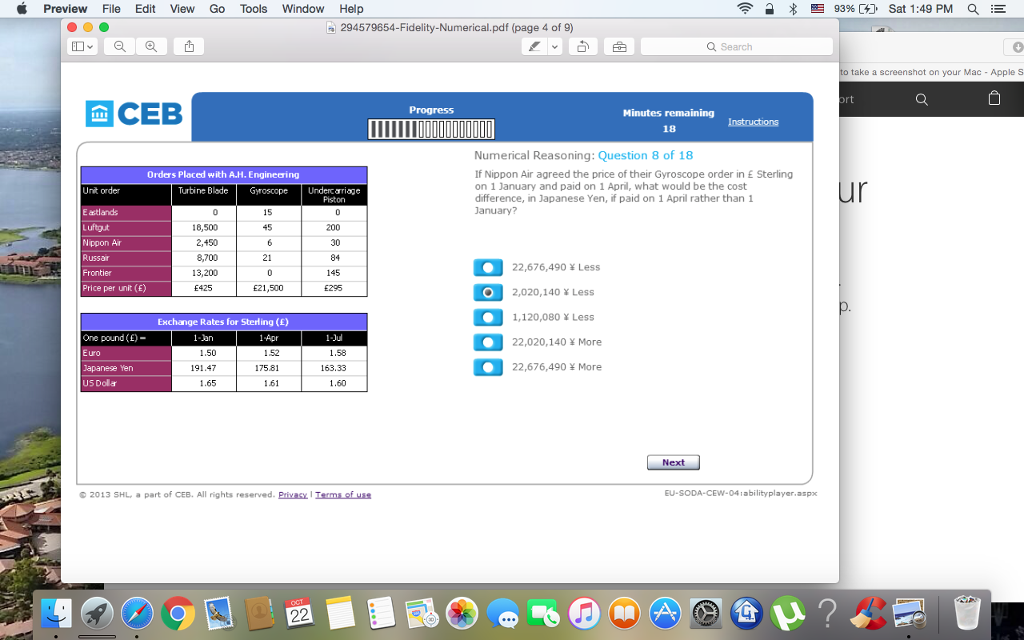
Task: Open Messages from the dock
Action: click(x=502, y=614)
